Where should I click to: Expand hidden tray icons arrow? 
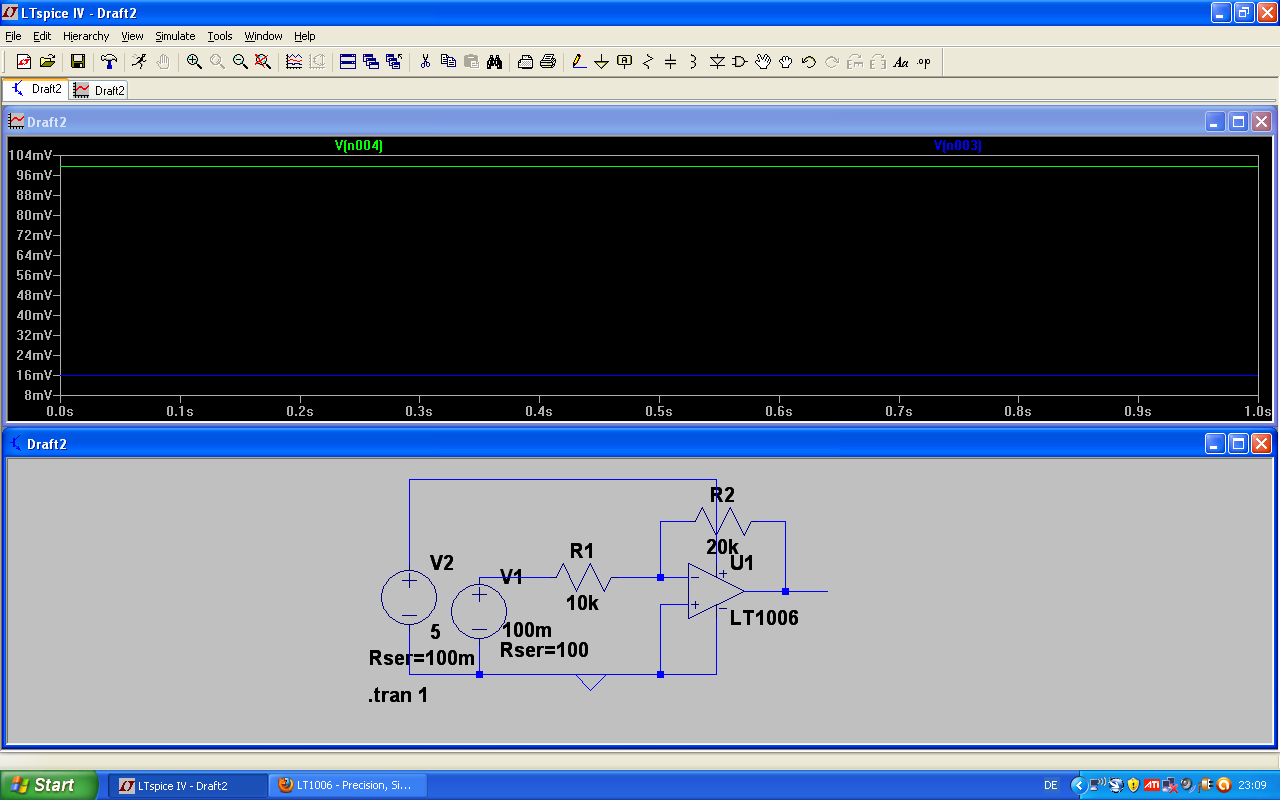pyautogui.click(x=1078, y=785)
